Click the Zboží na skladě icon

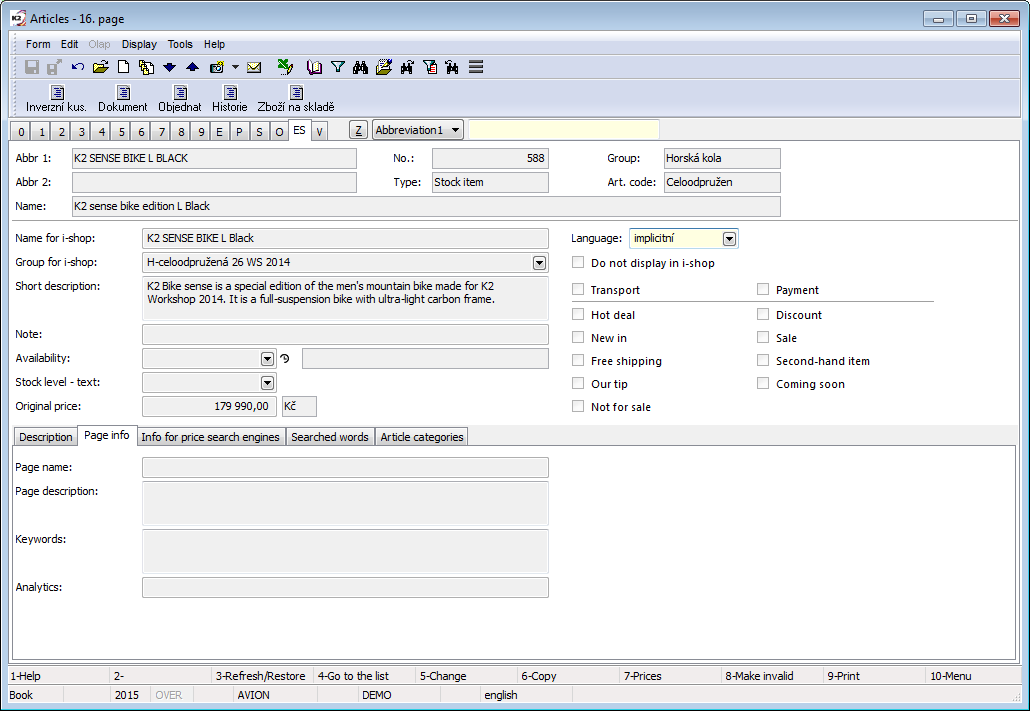click(296, 98)
